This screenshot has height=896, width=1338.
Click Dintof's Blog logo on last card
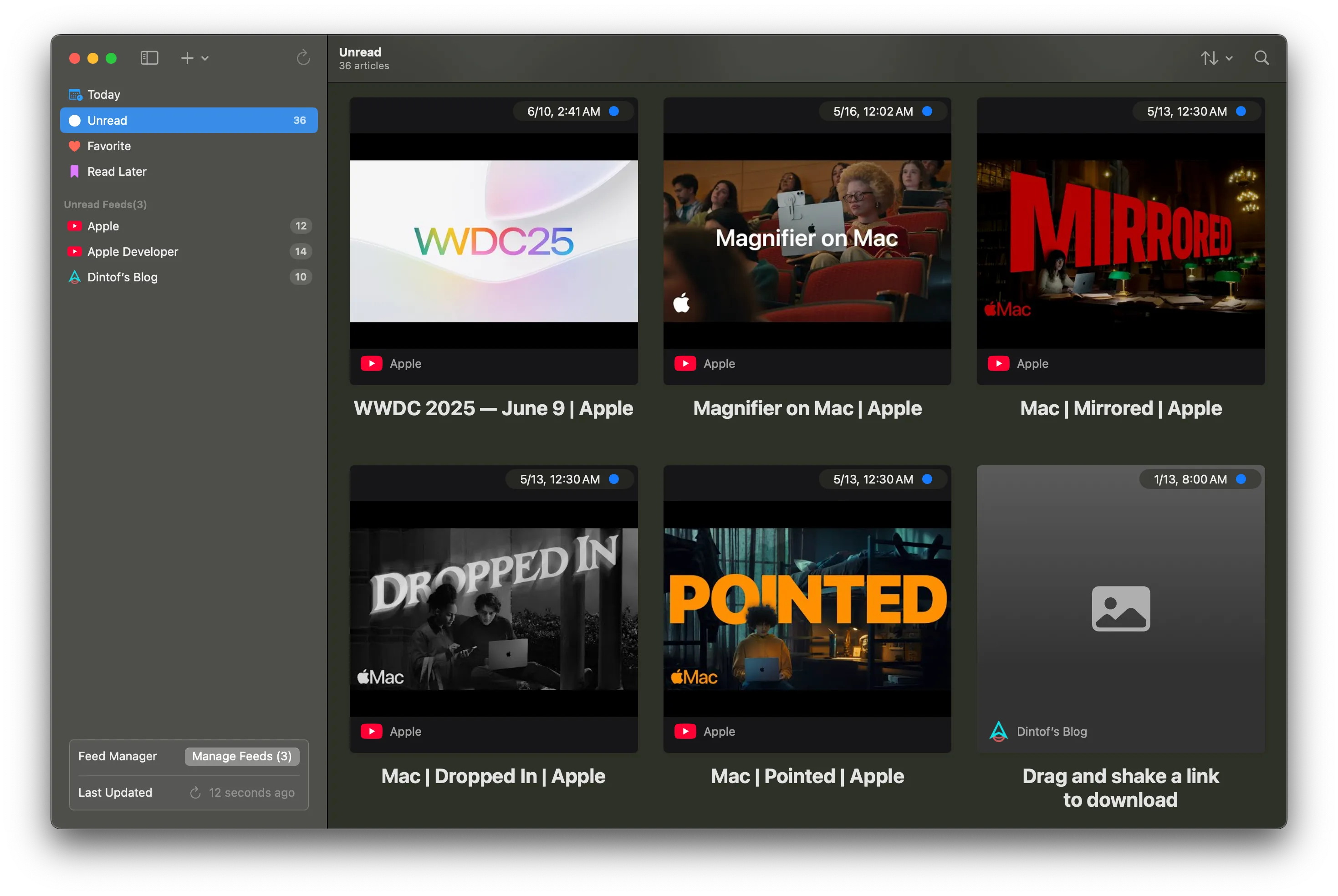999,732
